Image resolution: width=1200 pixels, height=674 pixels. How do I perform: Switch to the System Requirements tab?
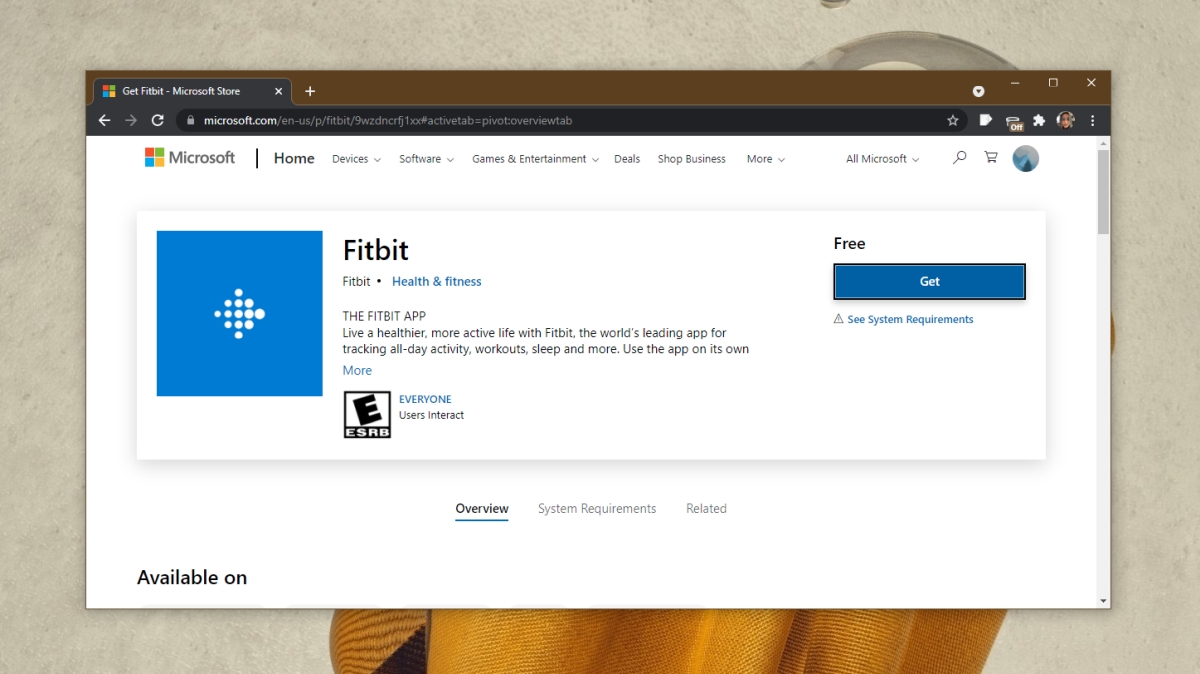coord(597,509)
